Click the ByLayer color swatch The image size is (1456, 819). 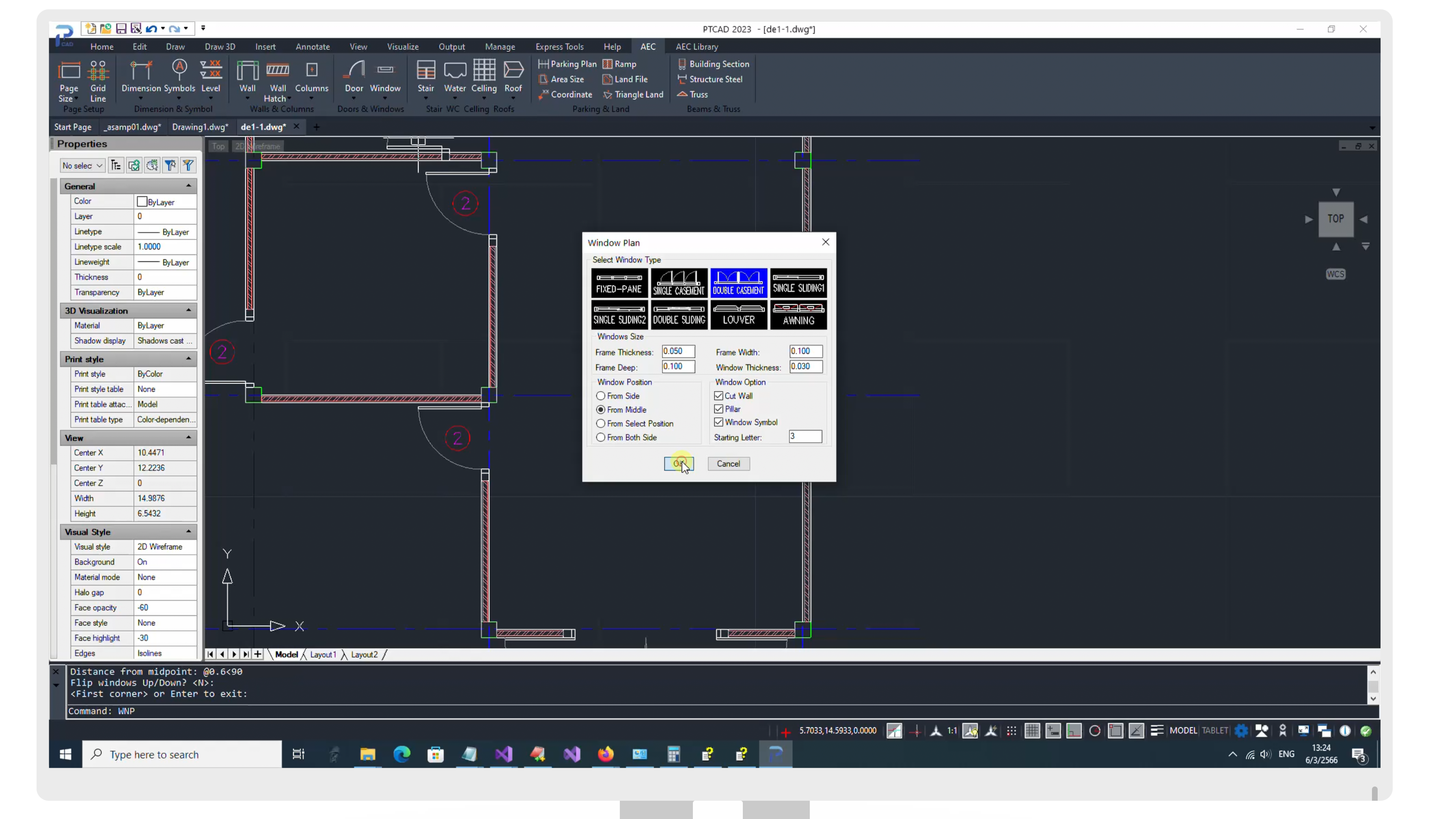(x=142, y=202)
